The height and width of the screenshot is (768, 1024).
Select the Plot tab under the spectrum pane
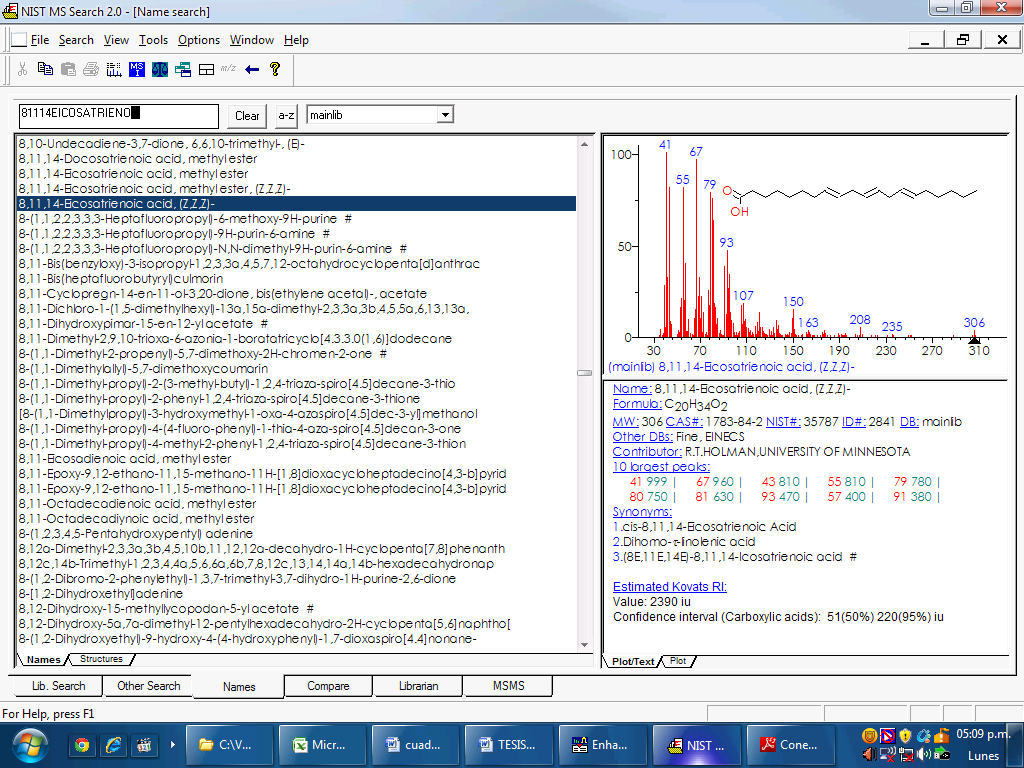tap(678, 661)
